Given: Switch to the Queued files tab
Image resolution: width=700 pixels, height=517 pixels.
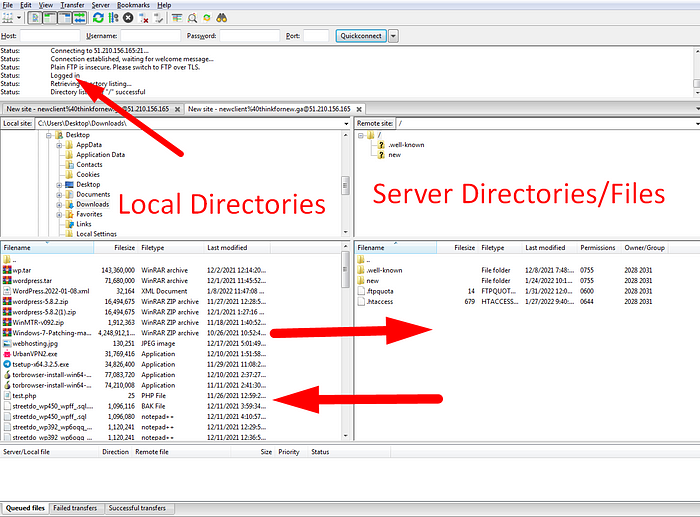Looking at the screenshot, I should [25, 508].
